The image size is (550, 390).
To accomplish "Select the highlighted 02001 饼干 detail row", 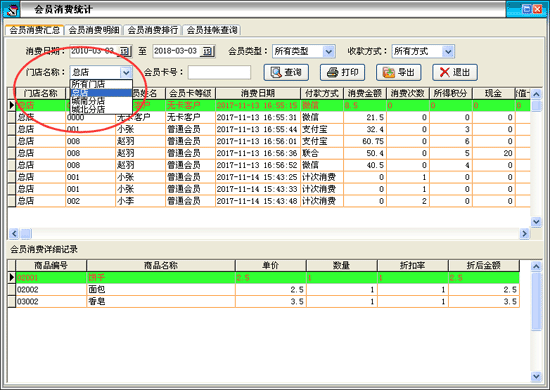I will click(x=263, y=278).
